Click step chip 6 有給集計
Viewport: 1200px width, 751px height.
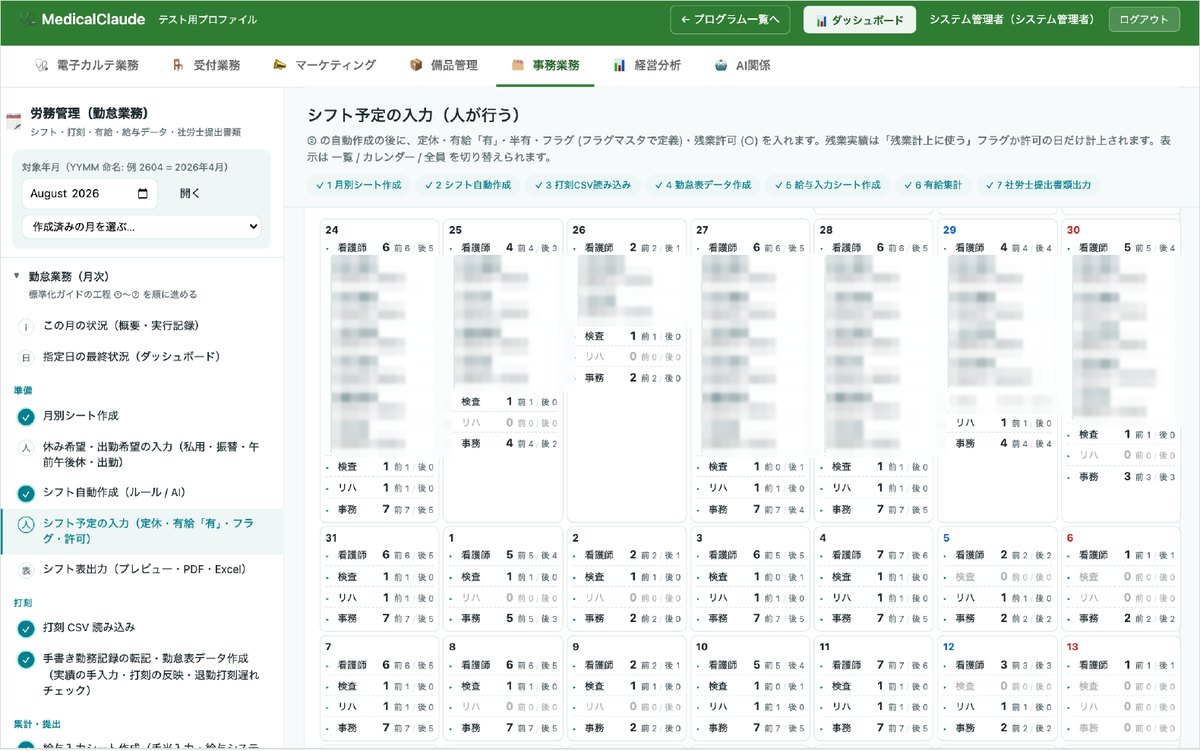(x=933, y=185)
